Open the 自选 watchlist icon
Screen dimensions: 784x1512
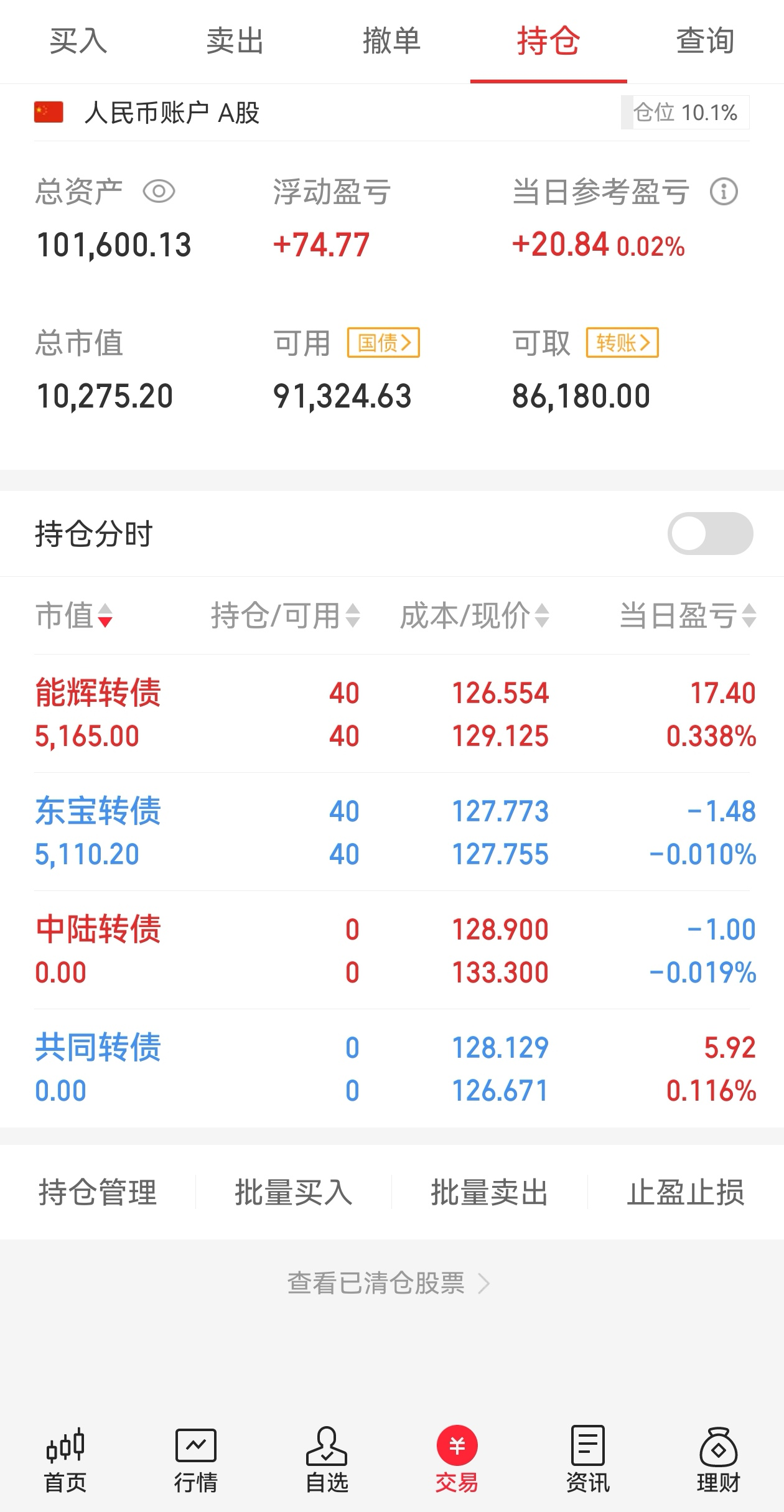coord(327,1459)
